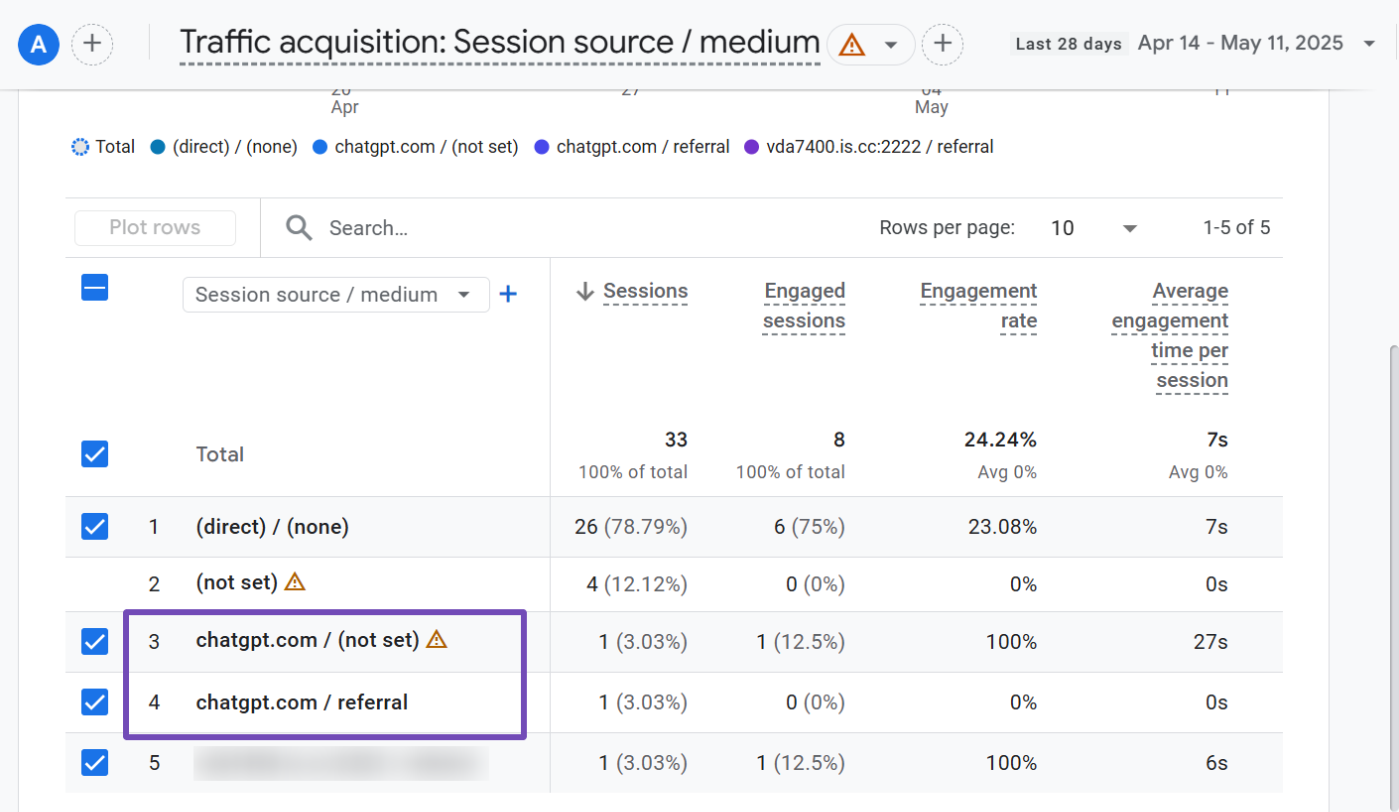Expand the date range picker dropdown arrow
The height and width of the screenshot is (812, 1399).
click(x=1368, y=44)
